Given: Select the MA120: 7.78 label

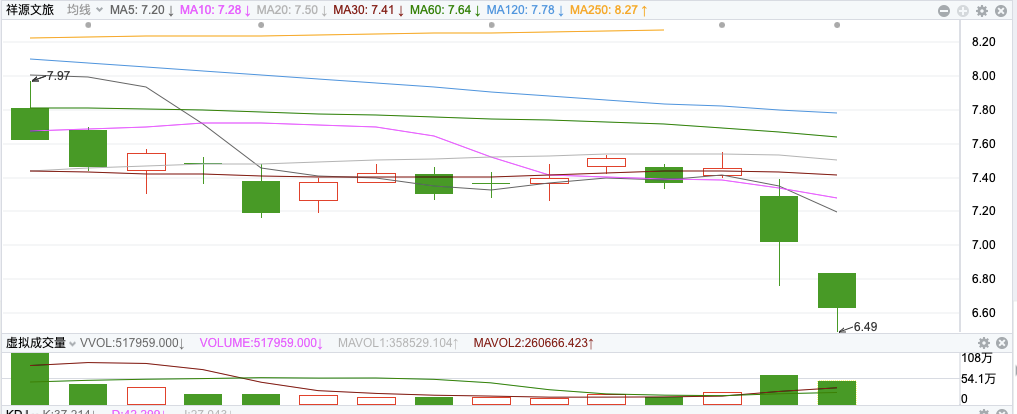Looking at the screenshot, I should (525, 10).
